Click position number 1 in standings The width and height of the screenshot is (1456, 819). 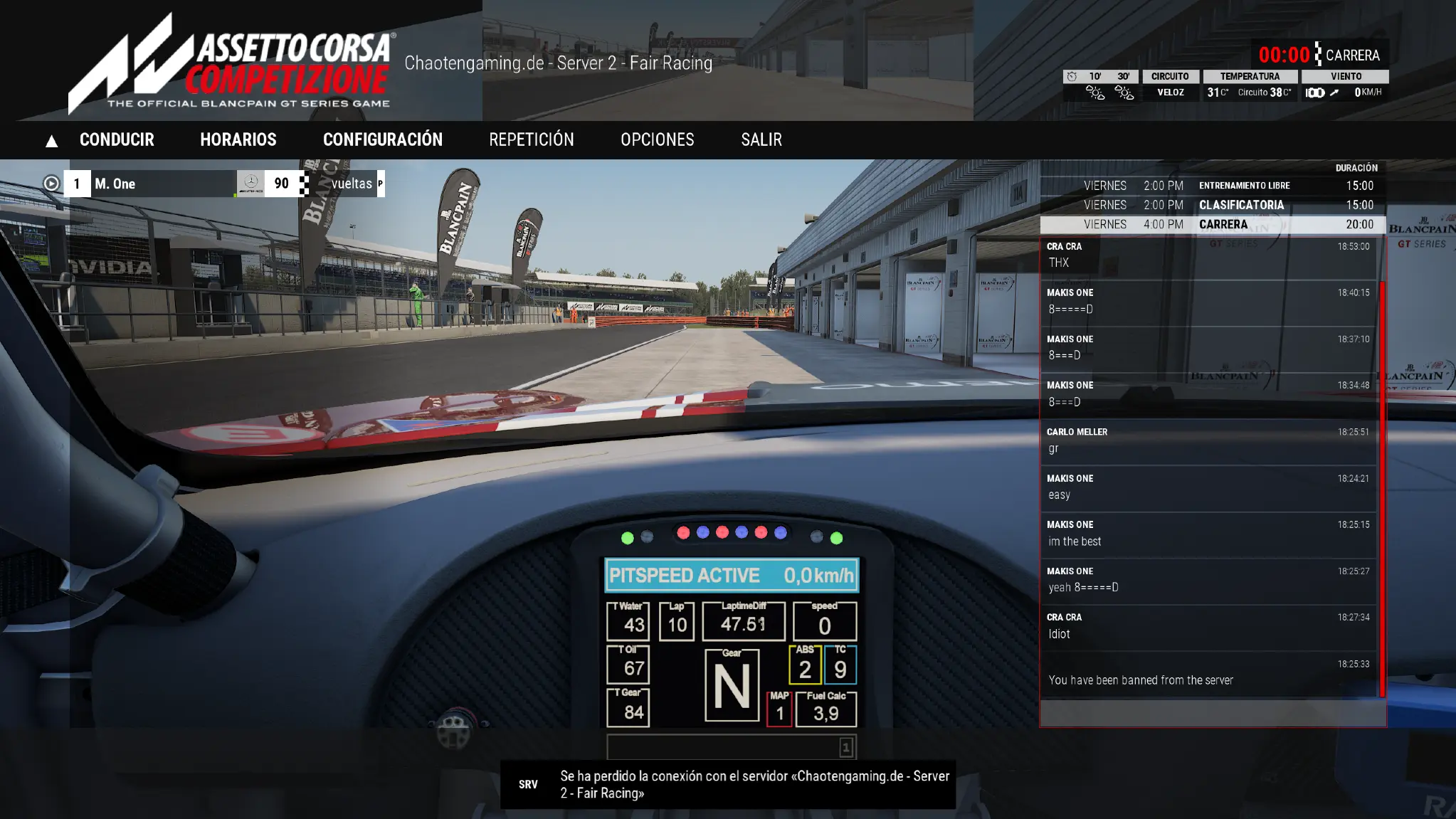[x=77, y=184]
